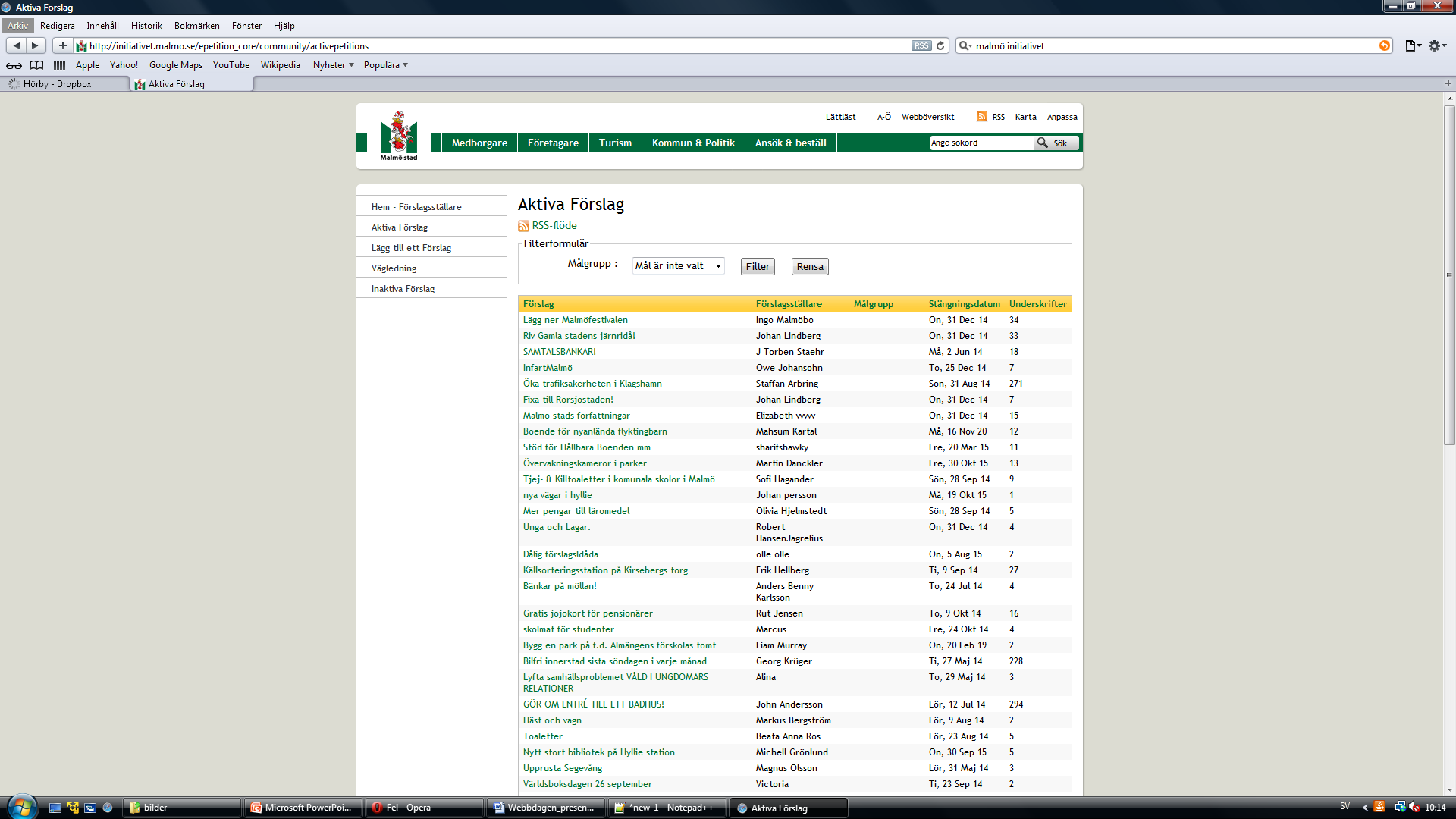Click the Show Desktop quick launch icon
Image resolution: width=1456 pixels, height=819 pixels.
pyautogui.click(x=55, y=808)
